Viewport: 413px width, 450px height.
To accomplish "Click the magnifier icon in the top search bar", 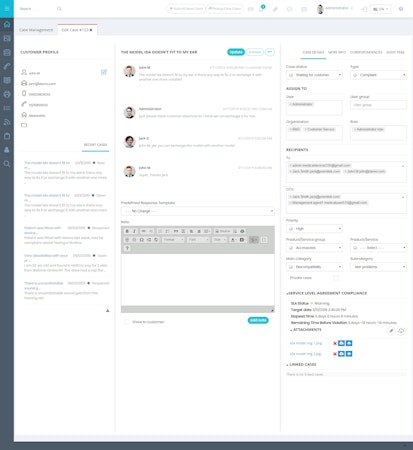I will [59, 9].
